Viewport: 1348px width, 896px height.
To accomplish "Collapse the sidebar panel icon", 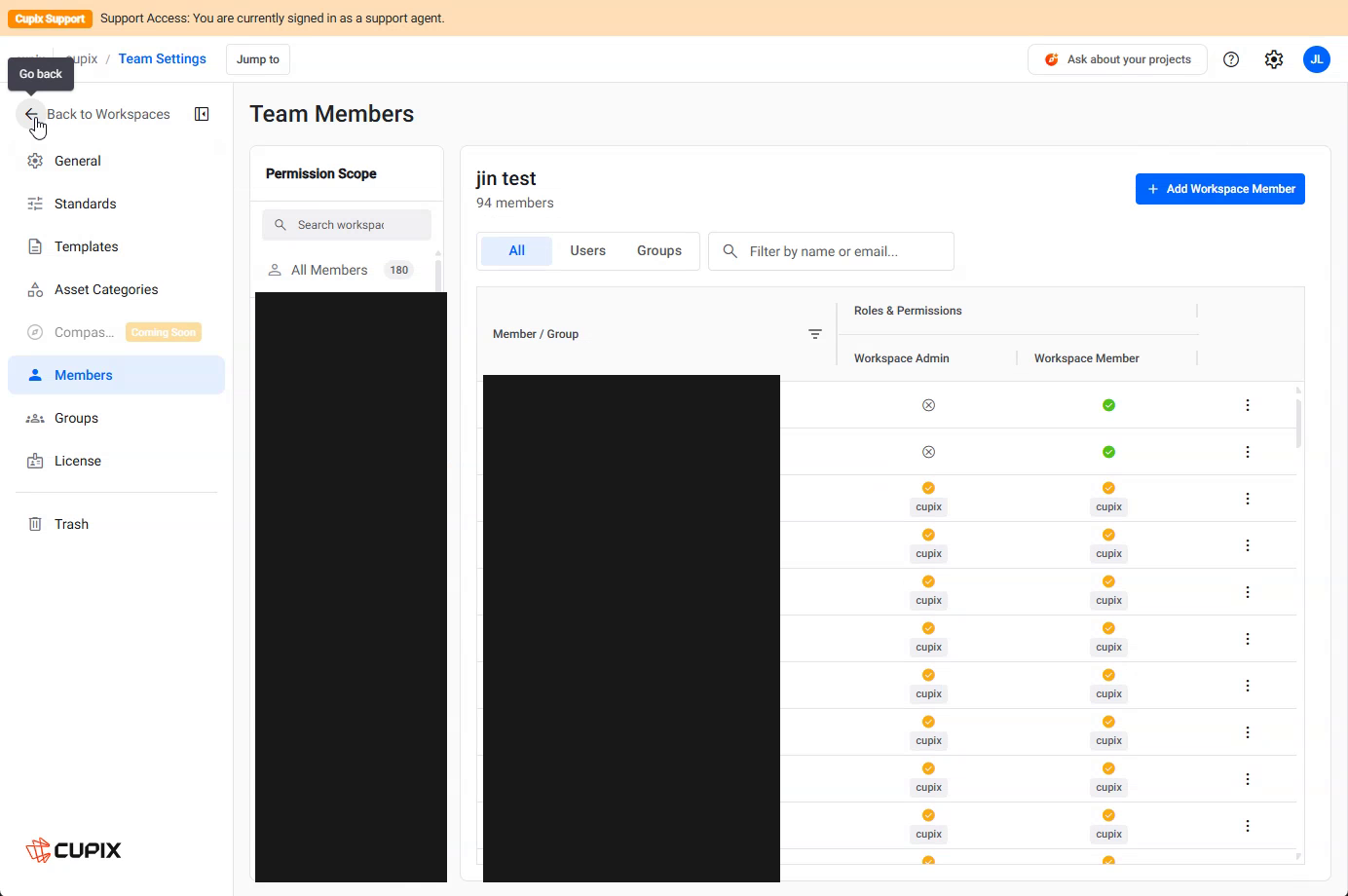I will tap(202, 114).
